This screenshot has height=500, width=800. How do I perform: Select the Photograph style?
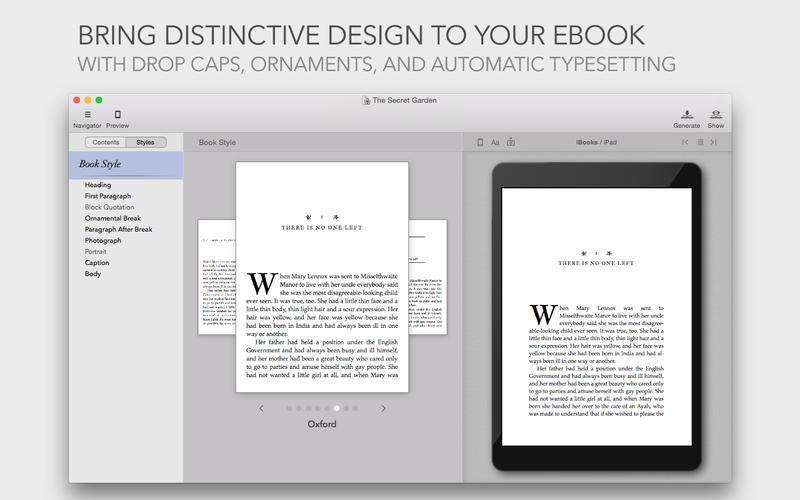103,240
